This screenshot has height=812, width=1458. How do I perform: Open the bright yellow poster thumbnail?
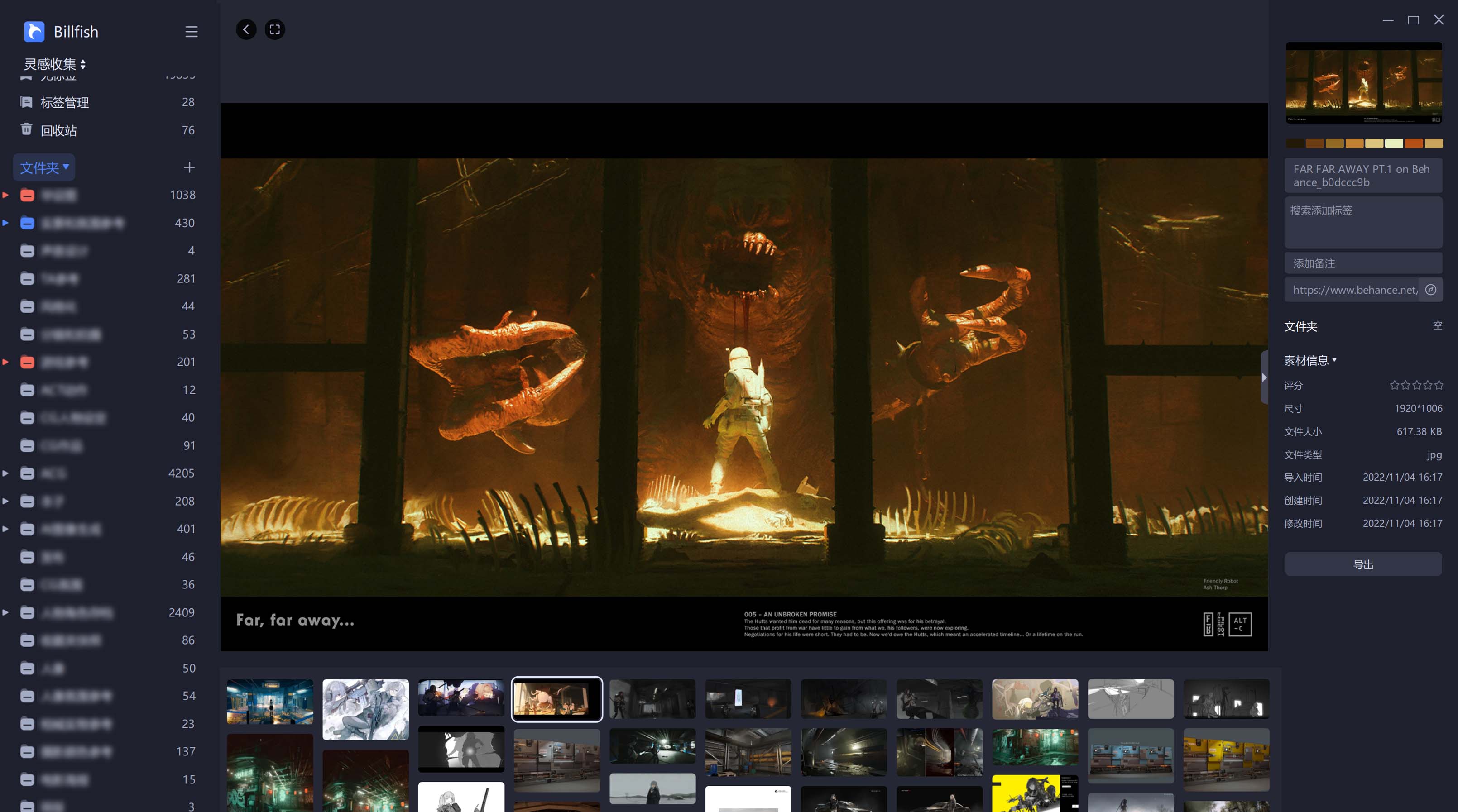coord(1035,793)
